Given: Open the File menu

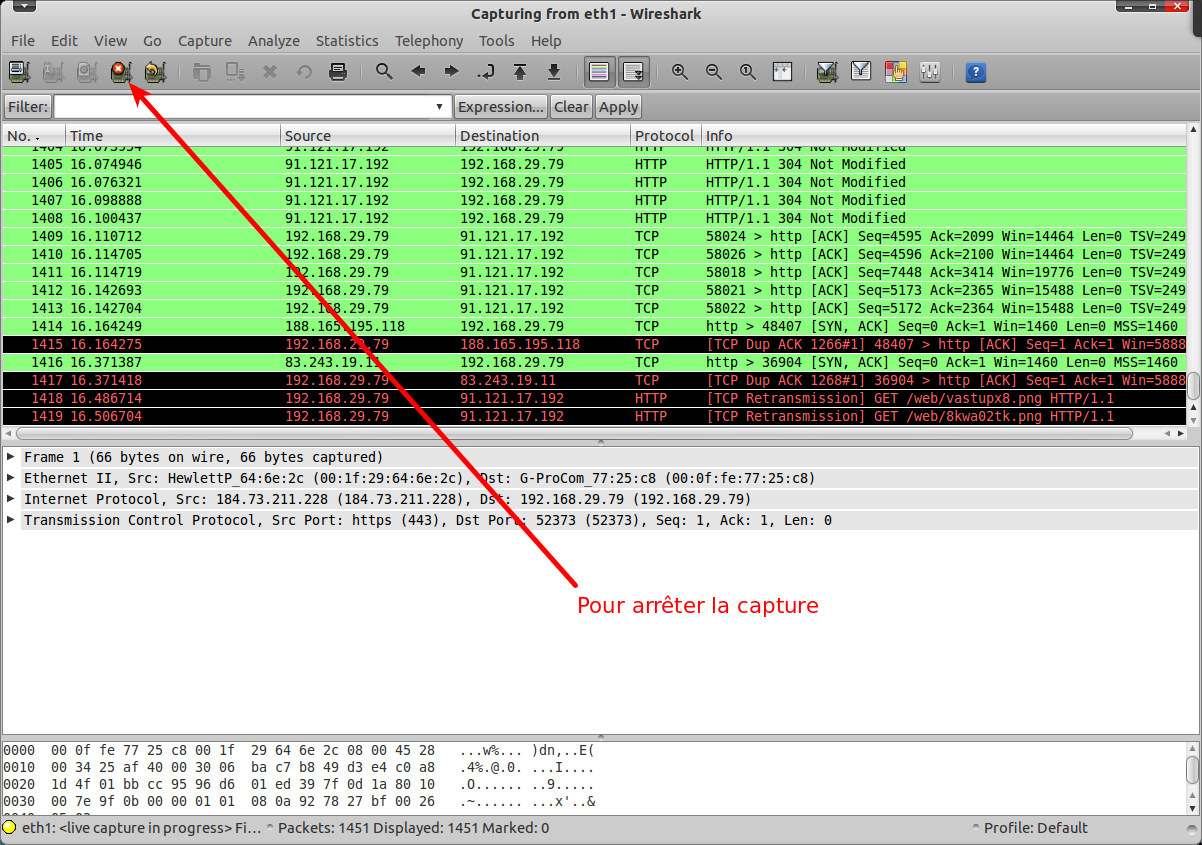Looking at the screenshot, I should coord(23,41).
